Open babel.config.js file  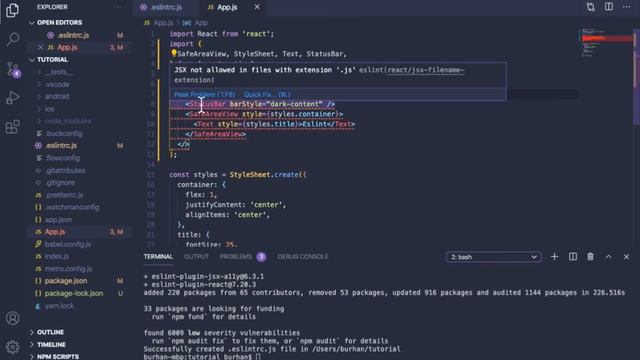68,244
